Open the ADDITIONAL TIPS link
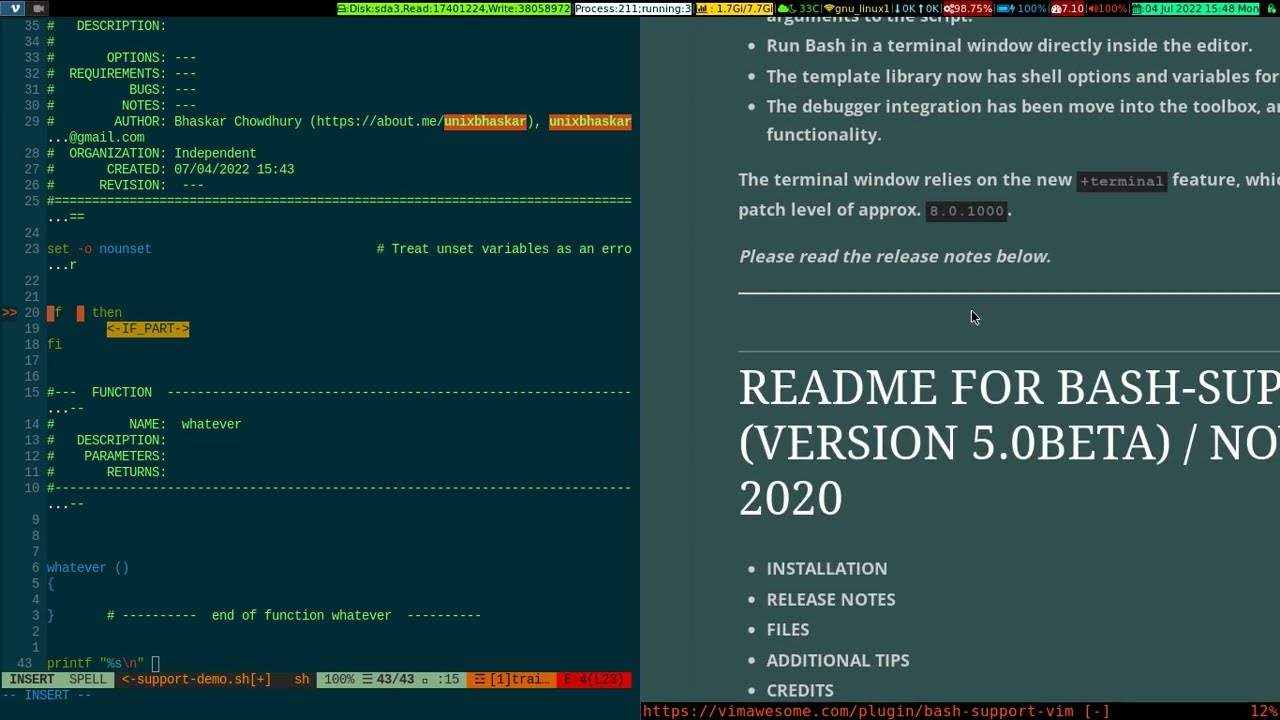 837,660
